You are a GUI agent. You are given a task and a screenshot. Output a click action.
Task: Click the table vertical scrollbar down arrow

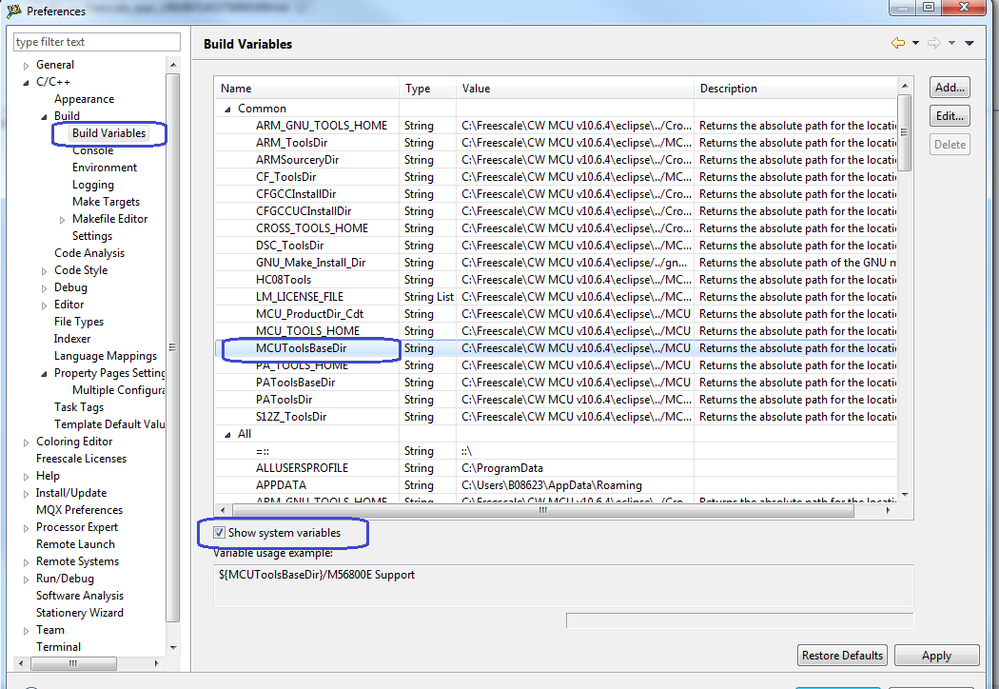pos(905,495)
